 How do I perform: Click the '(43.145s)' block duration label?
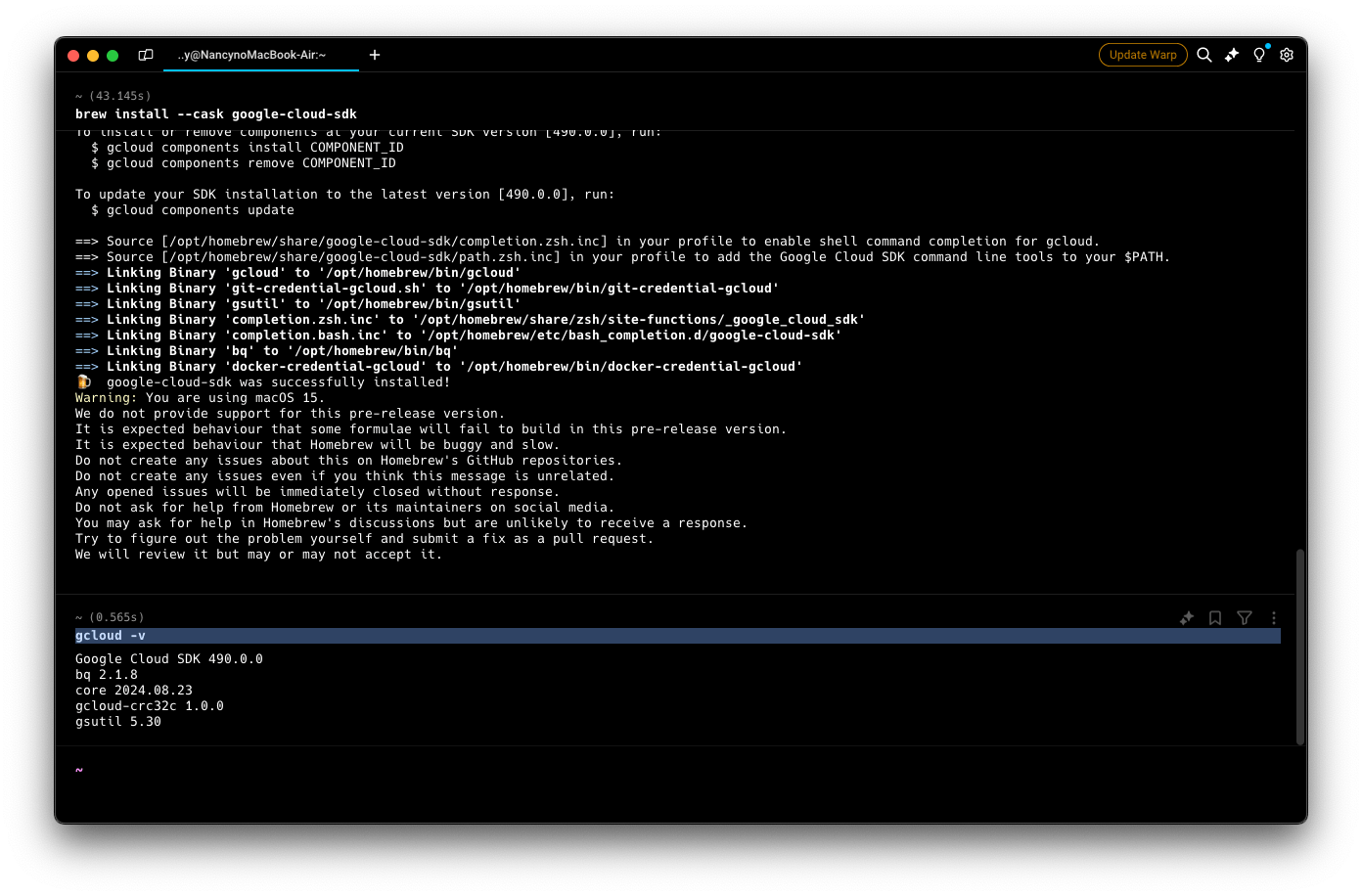[120, 96]
